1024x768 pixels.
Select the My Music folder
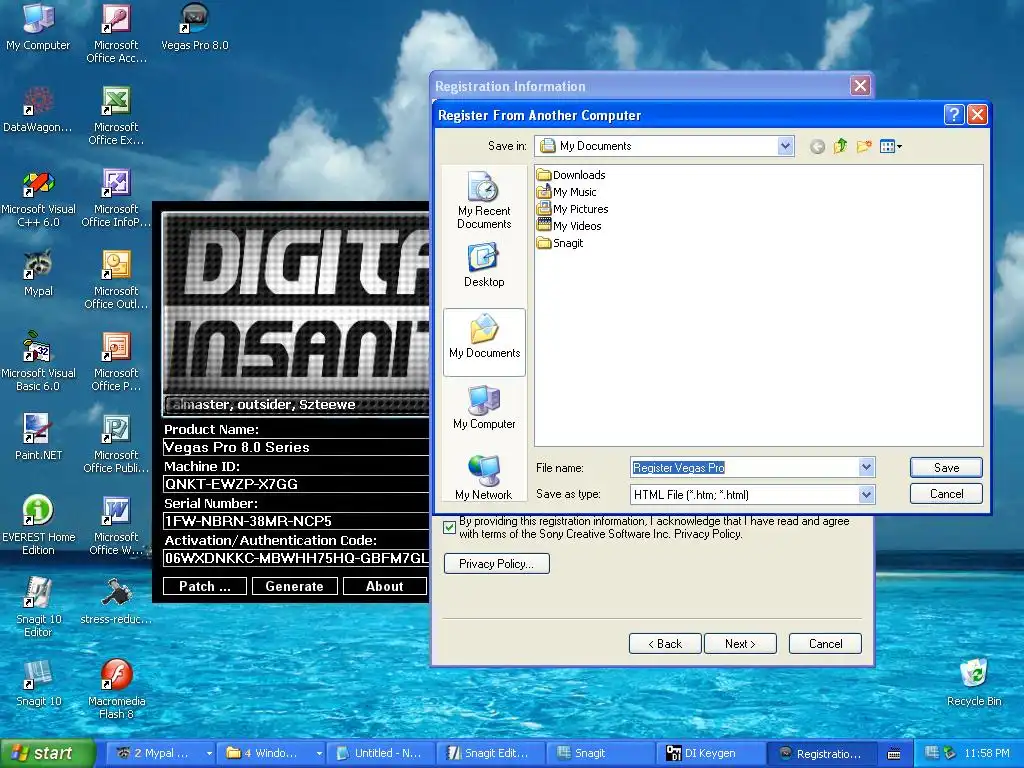click(566, 192)
